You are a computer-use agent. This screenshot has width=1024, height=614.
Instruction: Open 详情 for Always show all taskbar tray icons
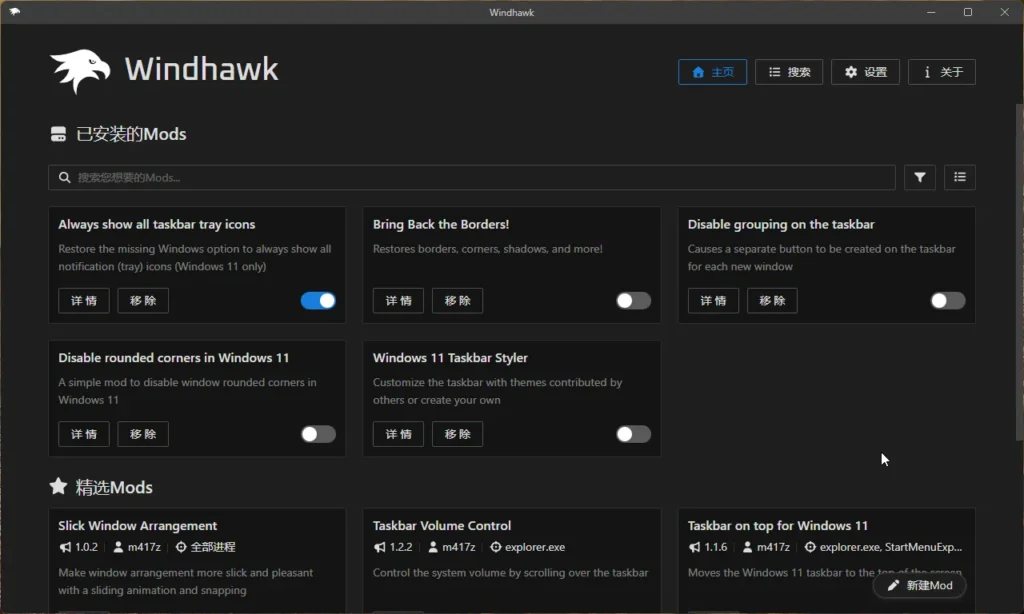[x=83, y=300]
